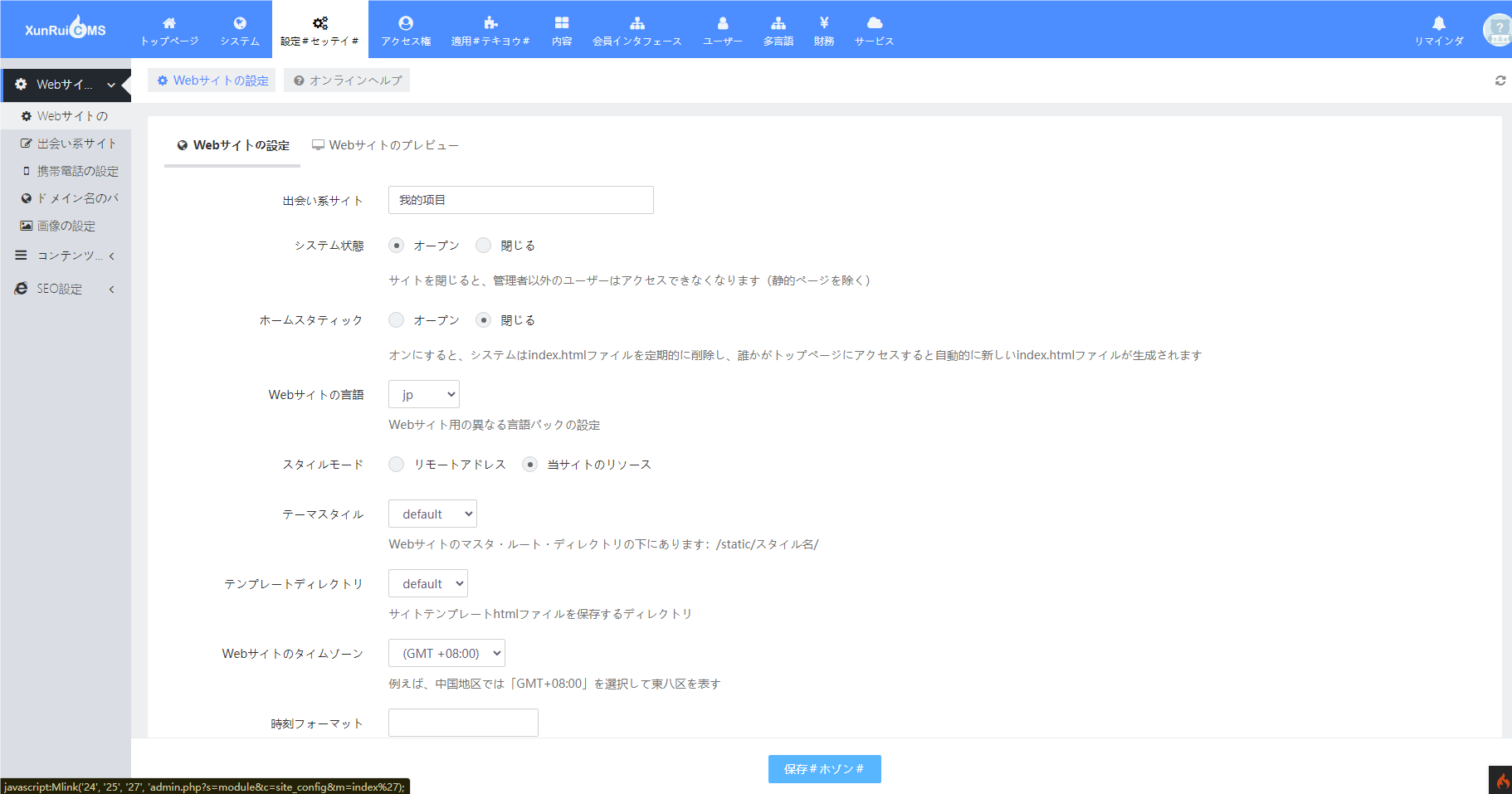Select 閉じる for システム状態
The height and width of the screenshot is (794, 1512).
484,246
